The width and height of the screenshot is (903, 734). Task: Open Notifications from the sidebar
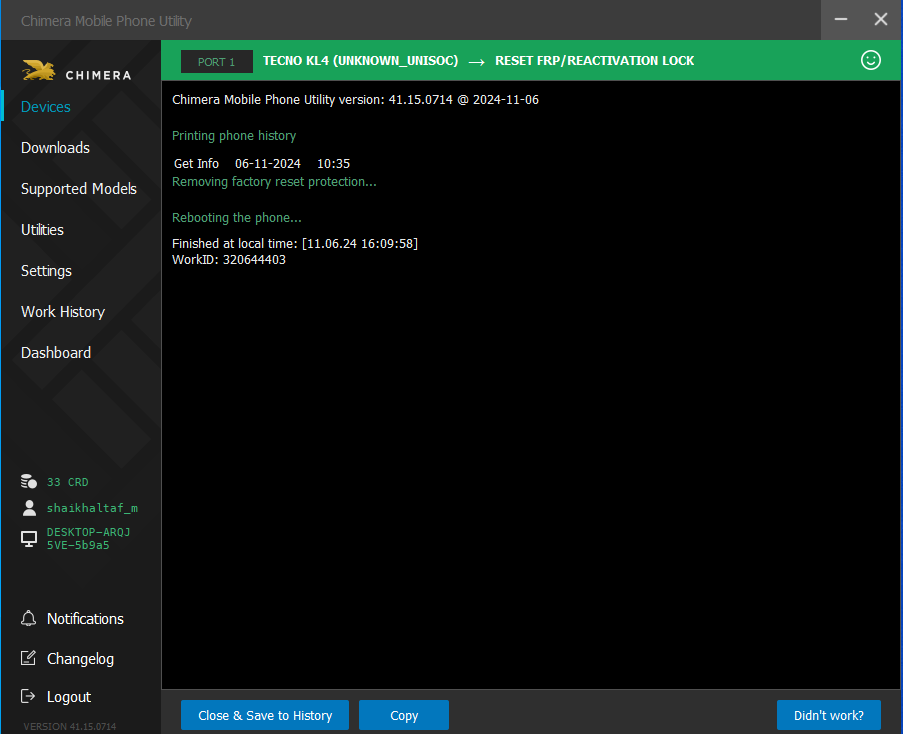click(x=85, y=618)
